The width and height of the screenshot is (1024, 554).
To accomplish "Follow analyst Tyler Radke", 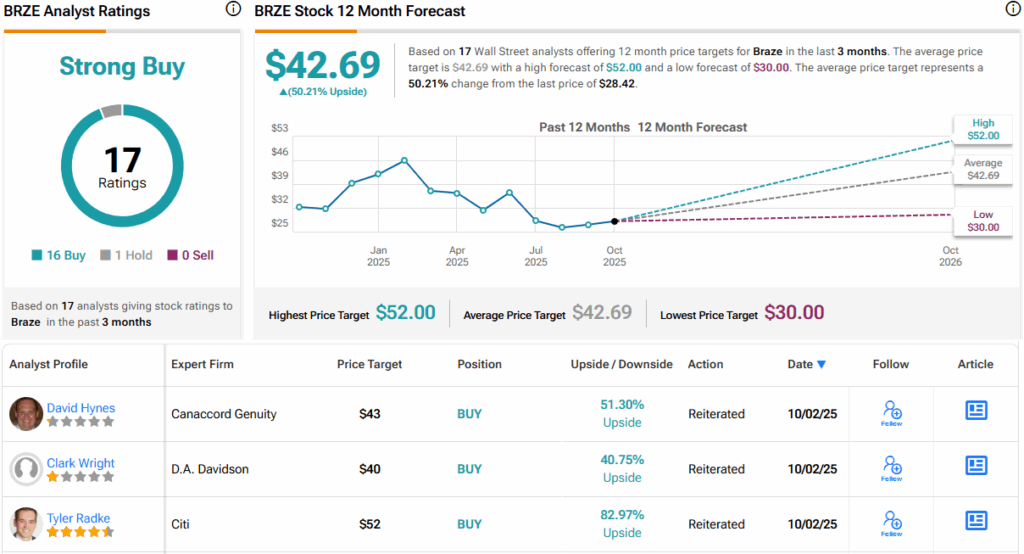I will (891, 523).
